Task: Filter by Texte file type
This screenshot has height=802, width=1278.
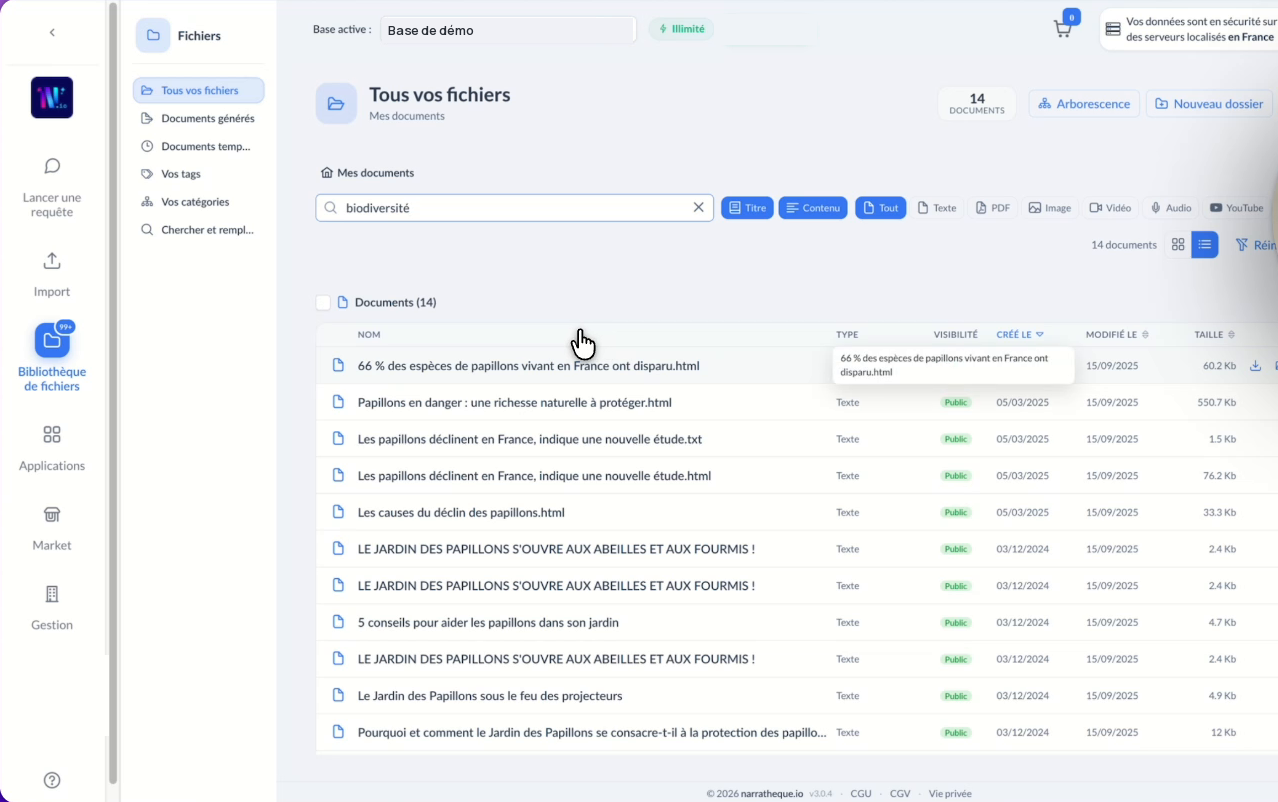Action: [x=937, y=208]
